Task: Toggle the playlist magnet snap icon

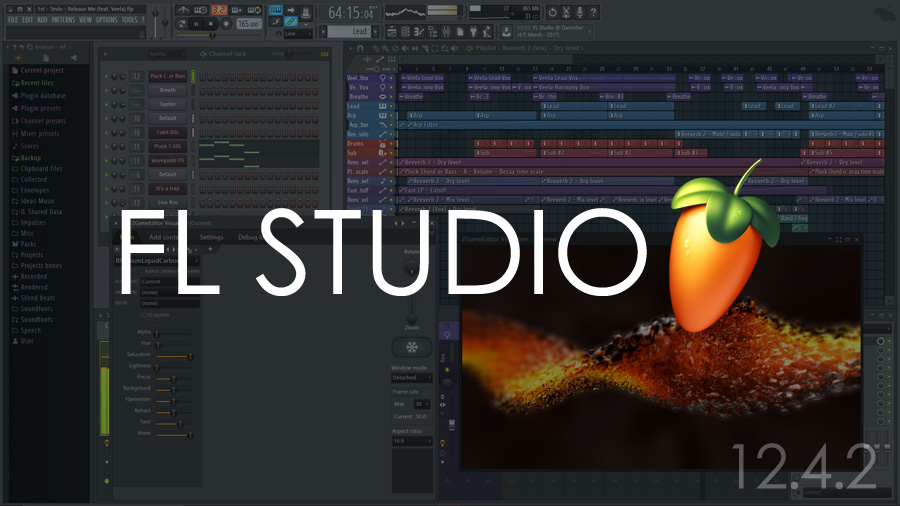Action: pyautogui.click(x=360, y=48)
